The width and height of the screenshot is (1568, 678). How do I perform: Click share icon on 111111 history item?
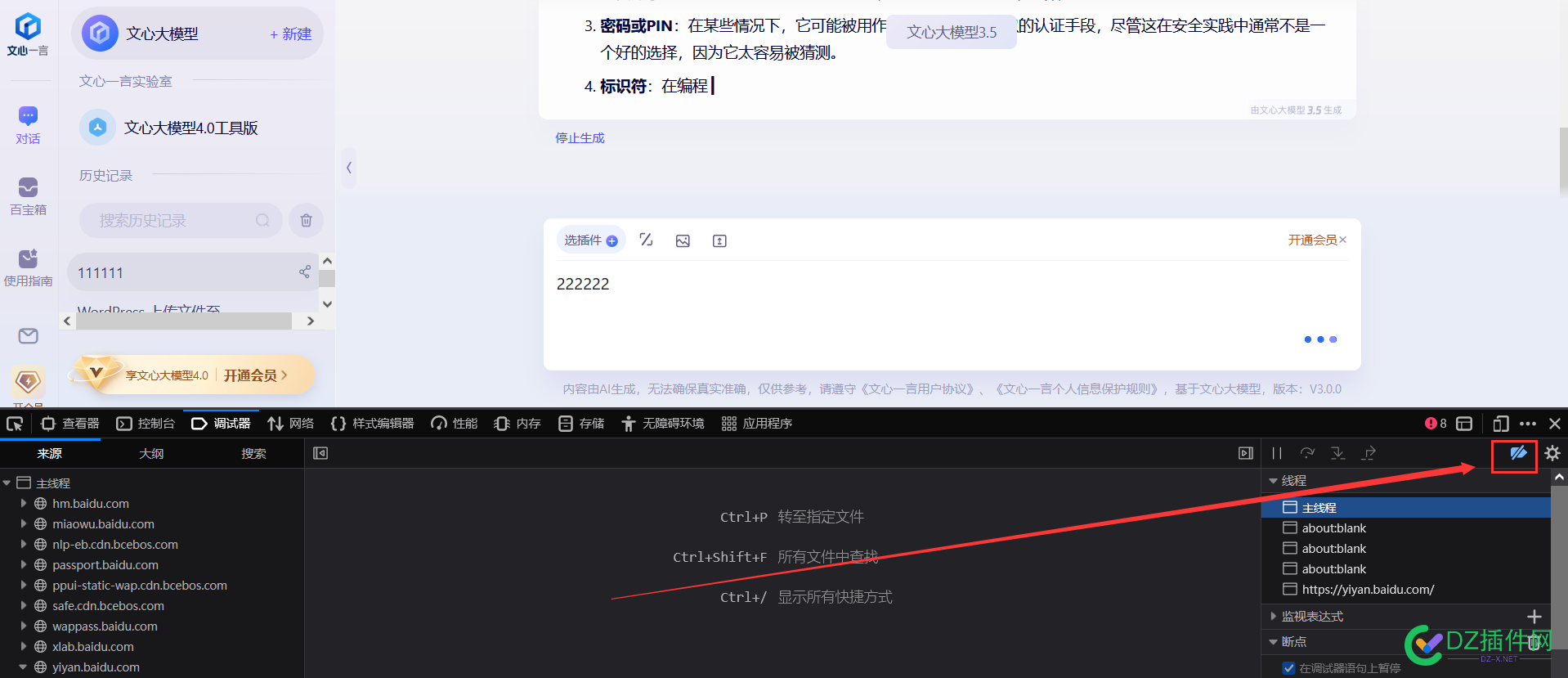[304, 272]
